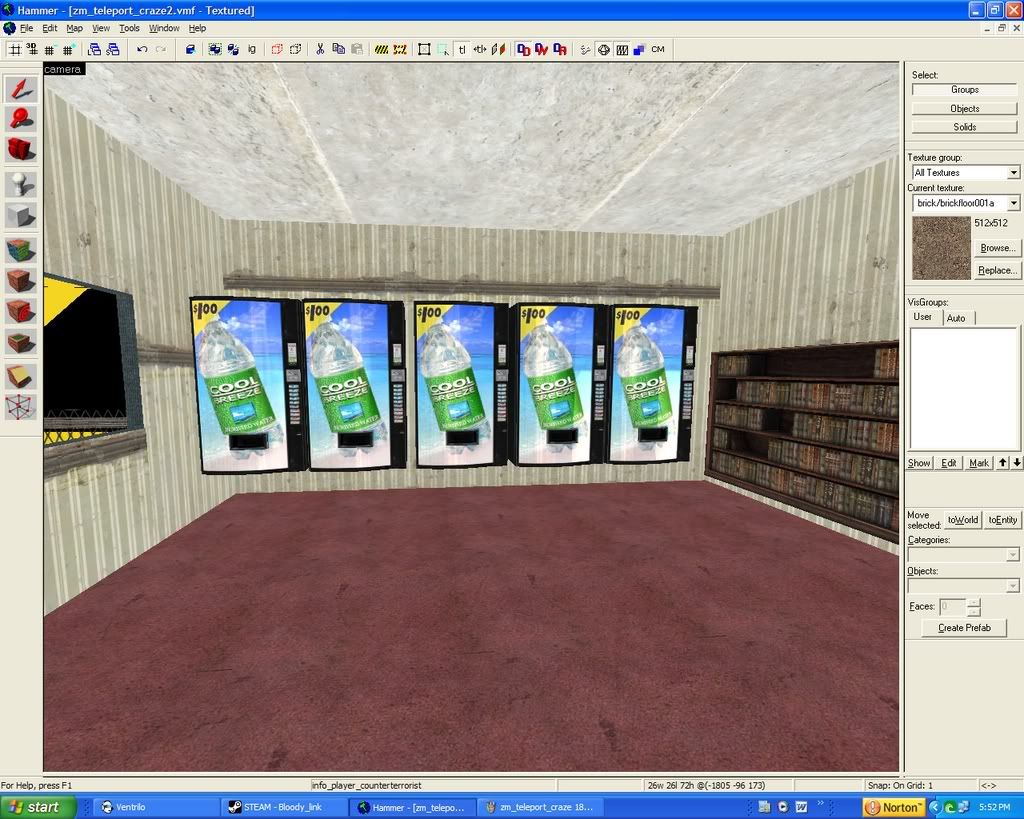Image resolution: width=1024 pixels, height=819 pixels.
Task: Toggle texture lock tl button
Action: pos(462,49)
